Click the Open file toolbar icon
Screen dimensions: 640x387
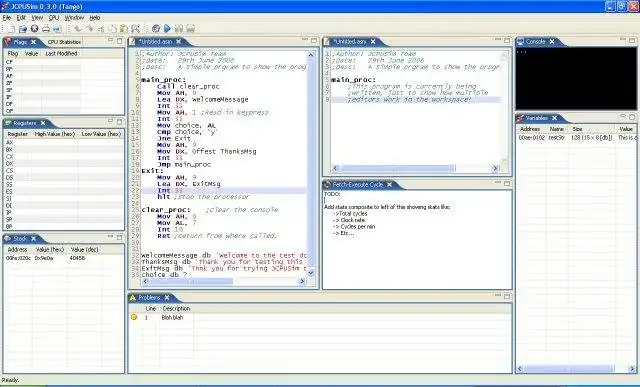click(x=23, y=29)
